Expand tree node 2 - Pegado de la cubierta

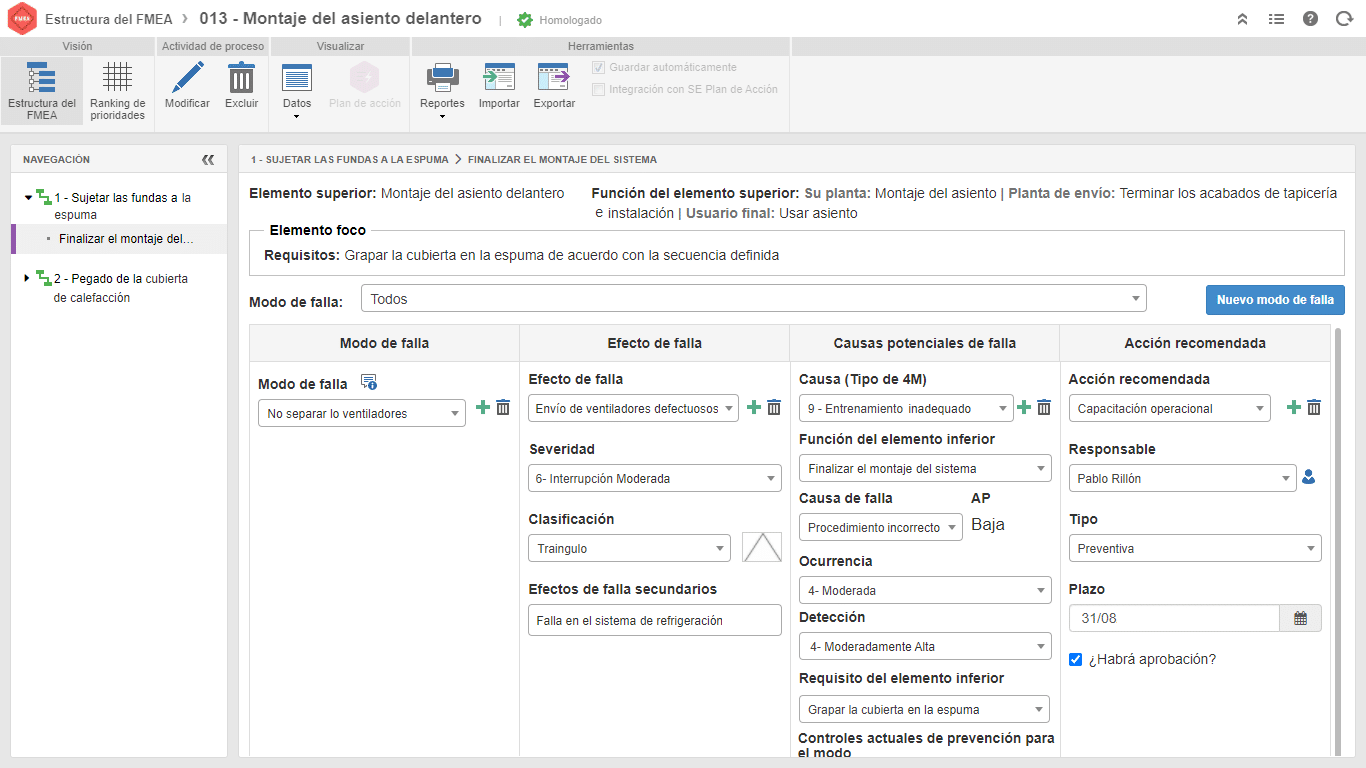point(27,278)
